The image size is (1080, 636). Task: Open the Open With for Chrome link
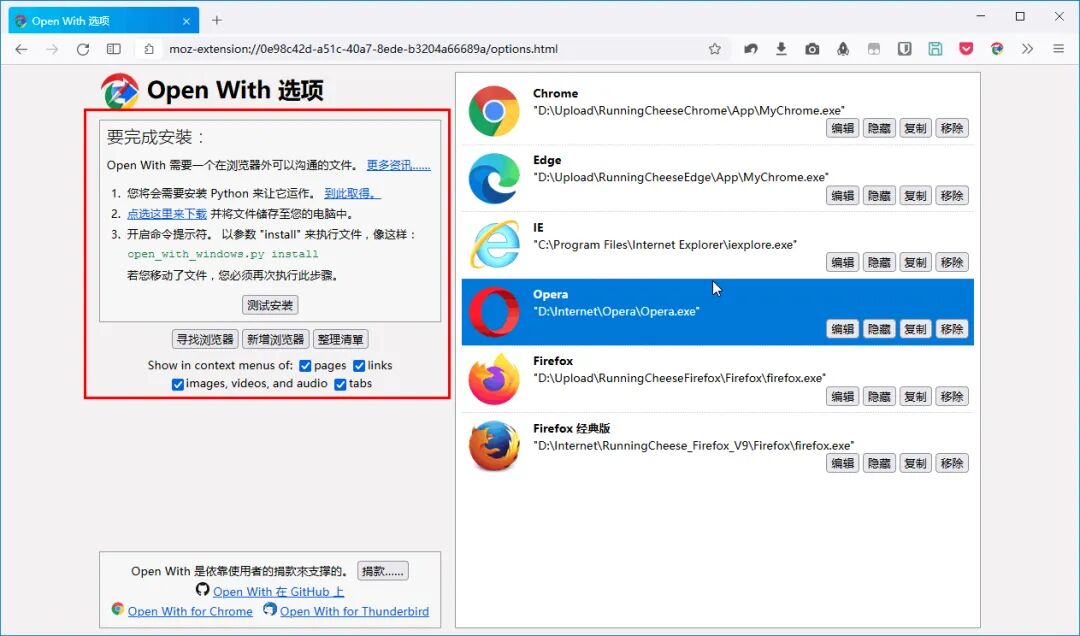pos(190,611)
